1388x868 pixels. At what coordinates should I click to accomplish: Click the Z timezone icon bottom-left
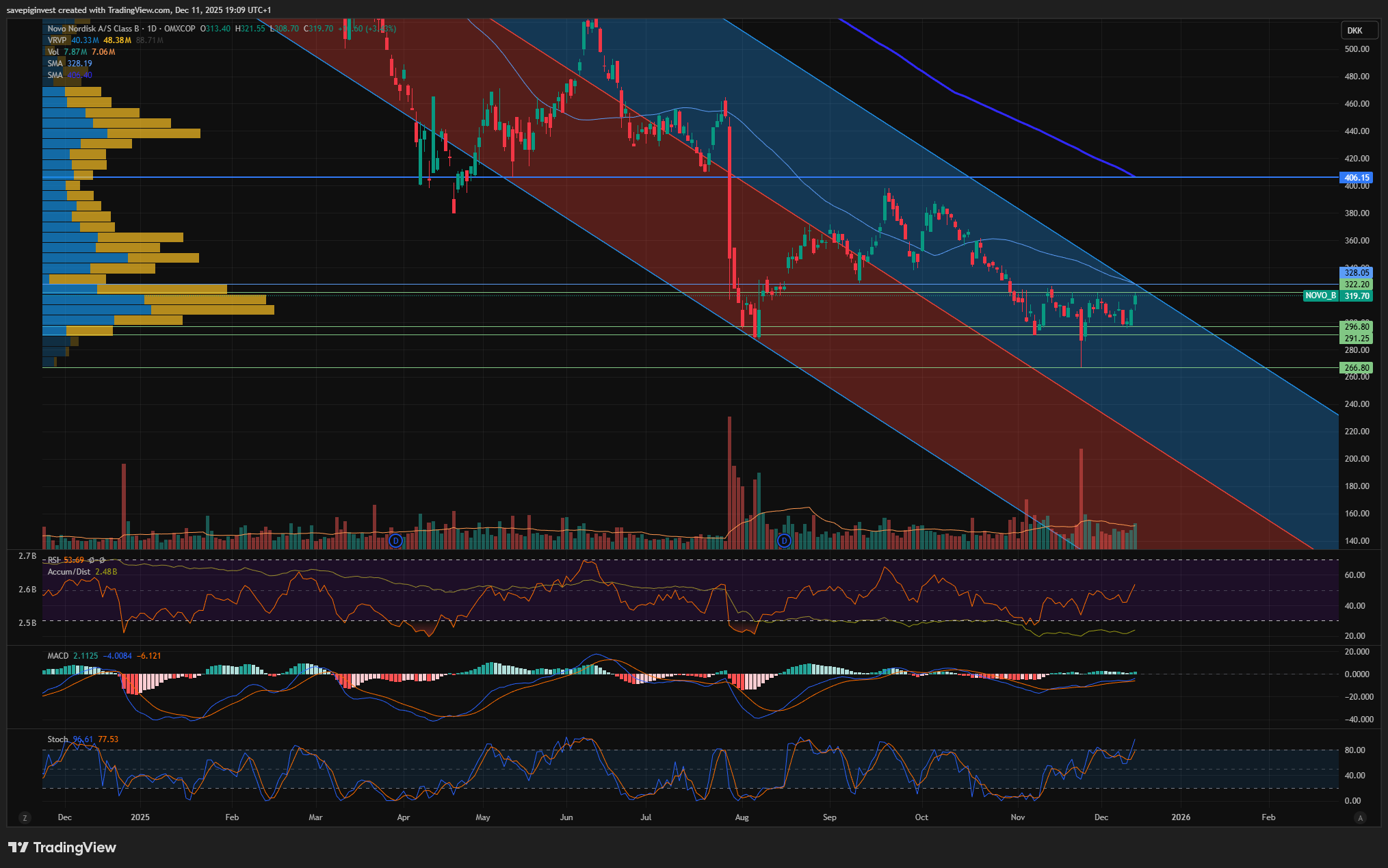[25, 817]
